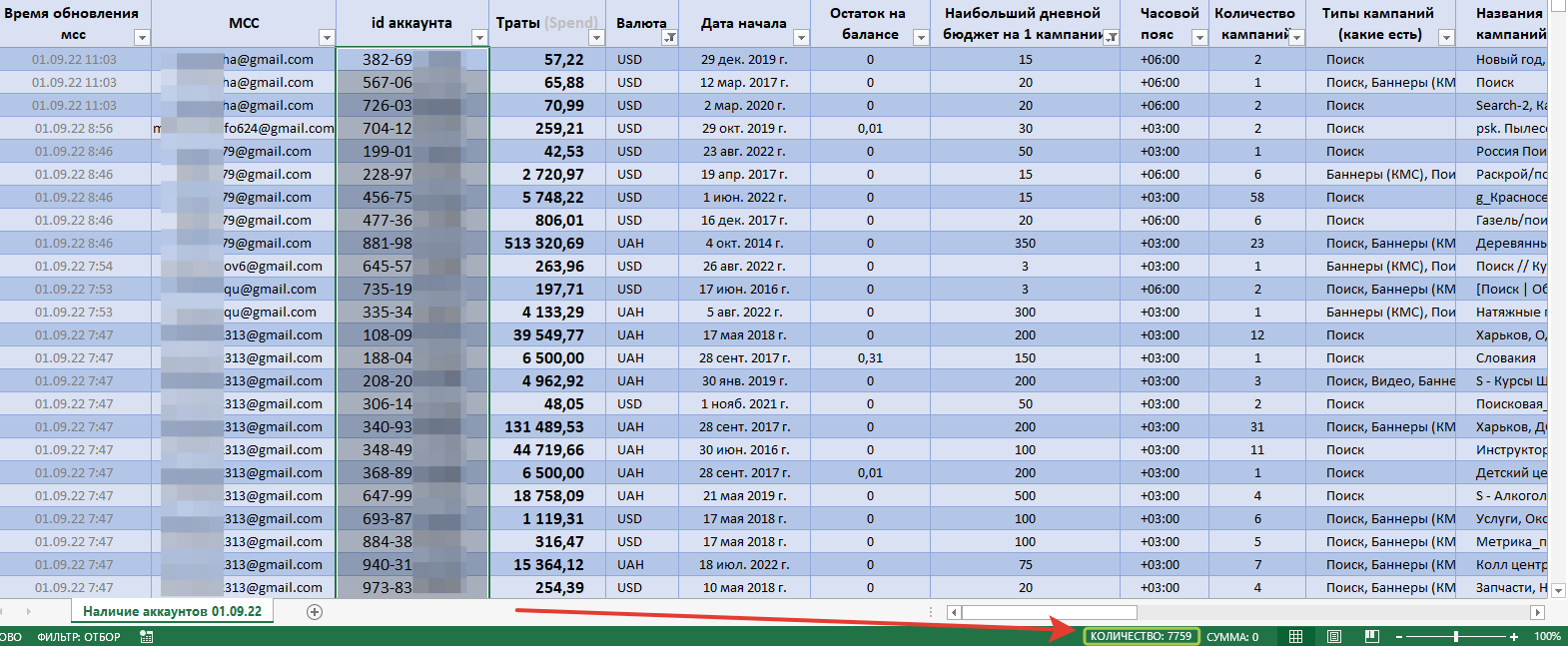Add a new sheet with plus button

[x=315, y=612]
